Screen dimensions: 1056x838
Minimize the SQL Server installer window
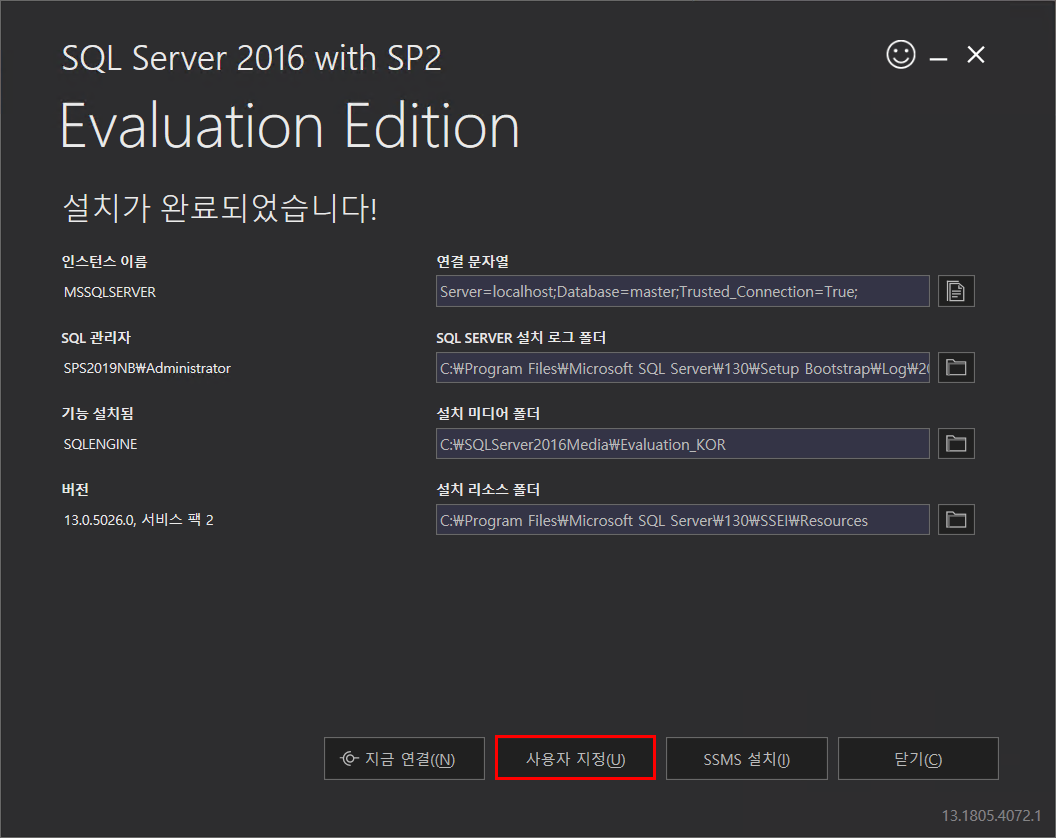coord(938,59)
